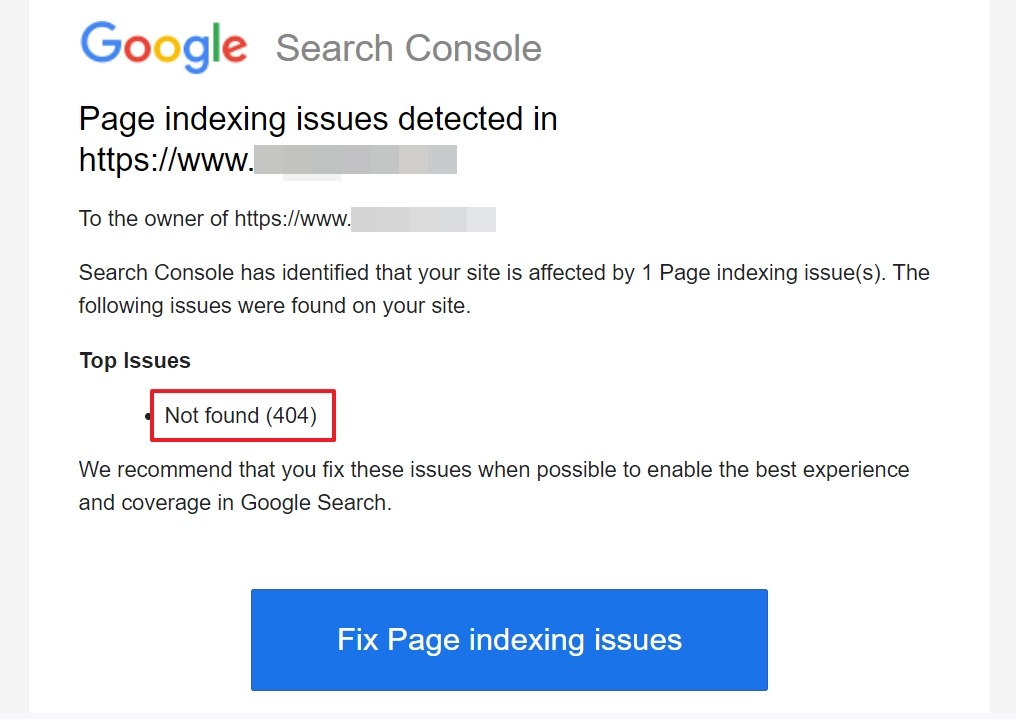
Task: Open the 'Not found (404)' issue link
Action: [242, 416]
